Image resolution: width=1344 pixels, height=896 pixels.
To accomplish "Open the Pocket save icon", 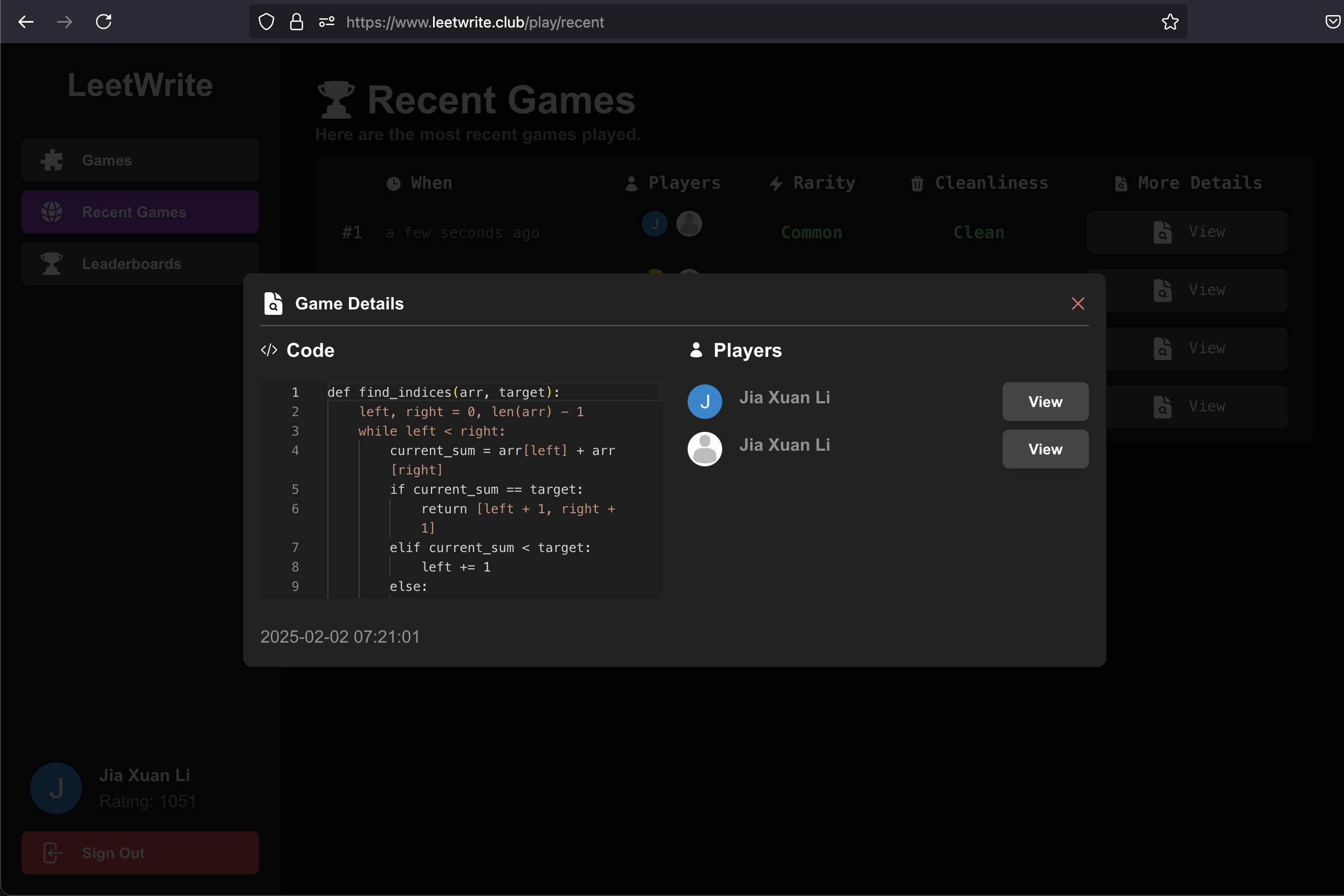I will pyautogui.click(x=1333, y=22).
